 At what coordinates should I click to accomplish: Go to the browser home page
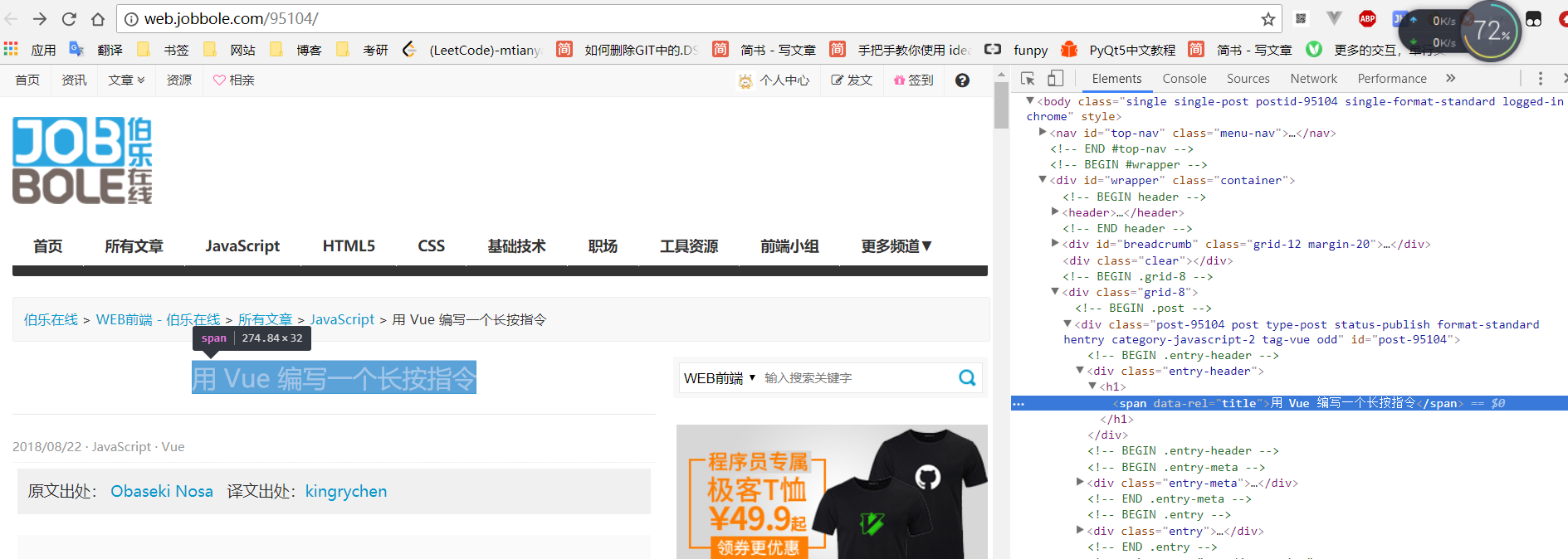click(x=98, y=18)
